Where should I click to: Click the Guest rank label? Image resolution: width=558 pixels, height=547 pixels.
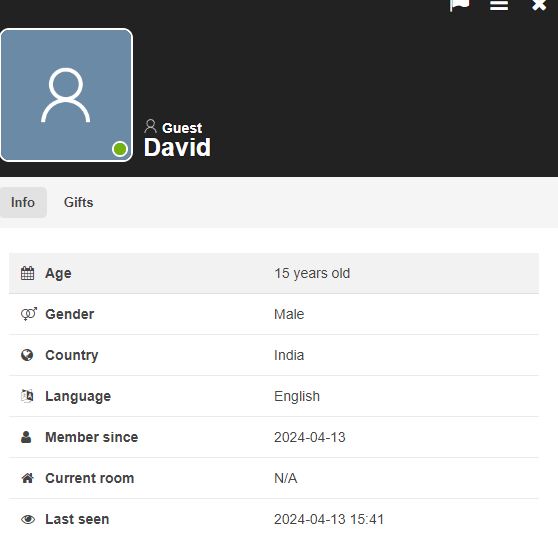coord(182,128)
